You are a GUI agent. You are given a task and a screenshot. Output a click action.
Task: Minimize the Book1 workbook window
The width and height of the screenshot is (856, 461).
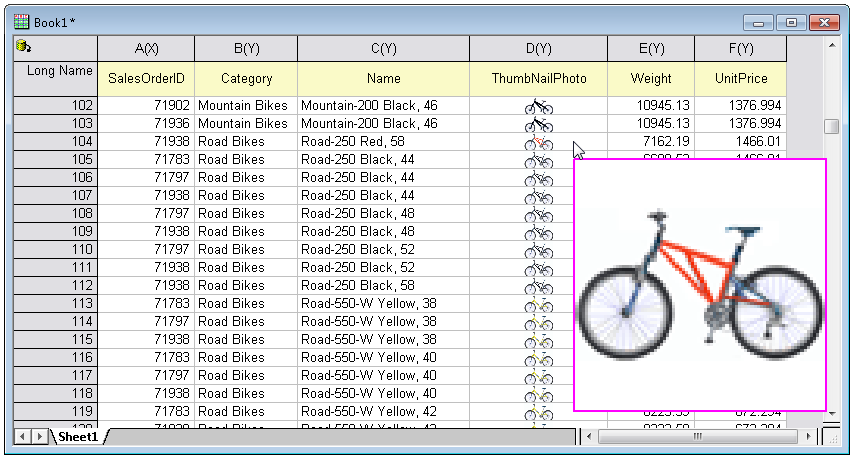(x=761, y=22)
